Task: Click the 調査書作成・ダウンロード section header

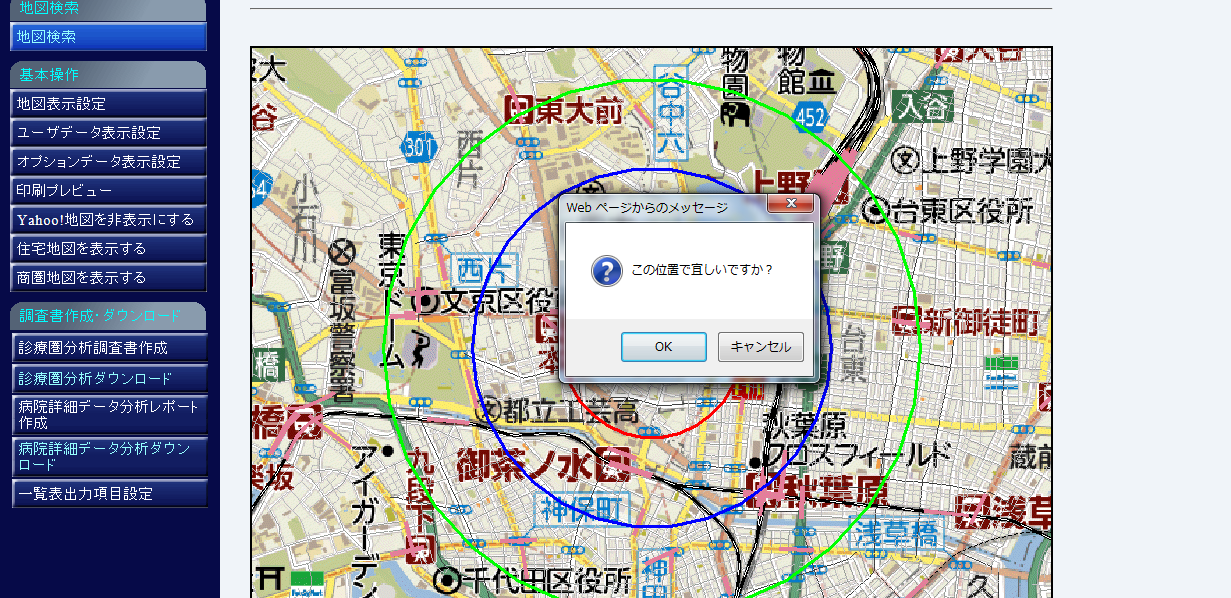Action: [108, 316]
